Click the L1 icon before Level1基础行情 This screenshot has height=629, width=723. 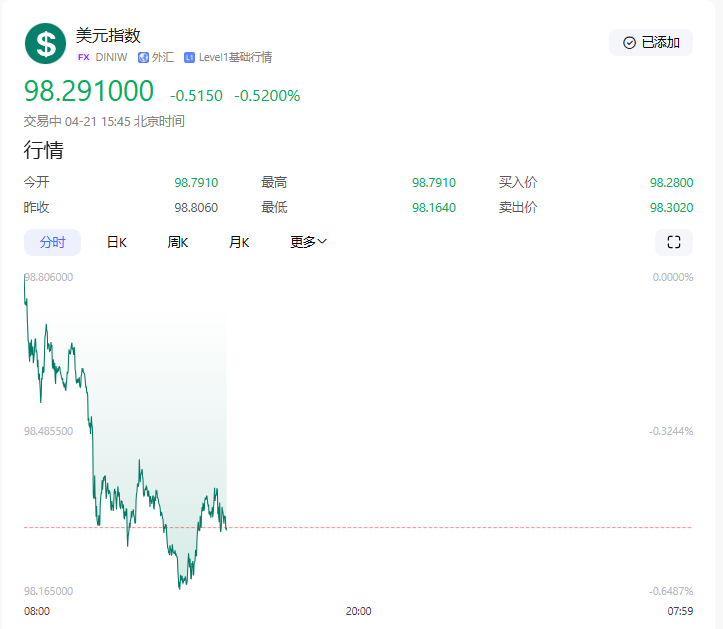(x=189, y=57)
